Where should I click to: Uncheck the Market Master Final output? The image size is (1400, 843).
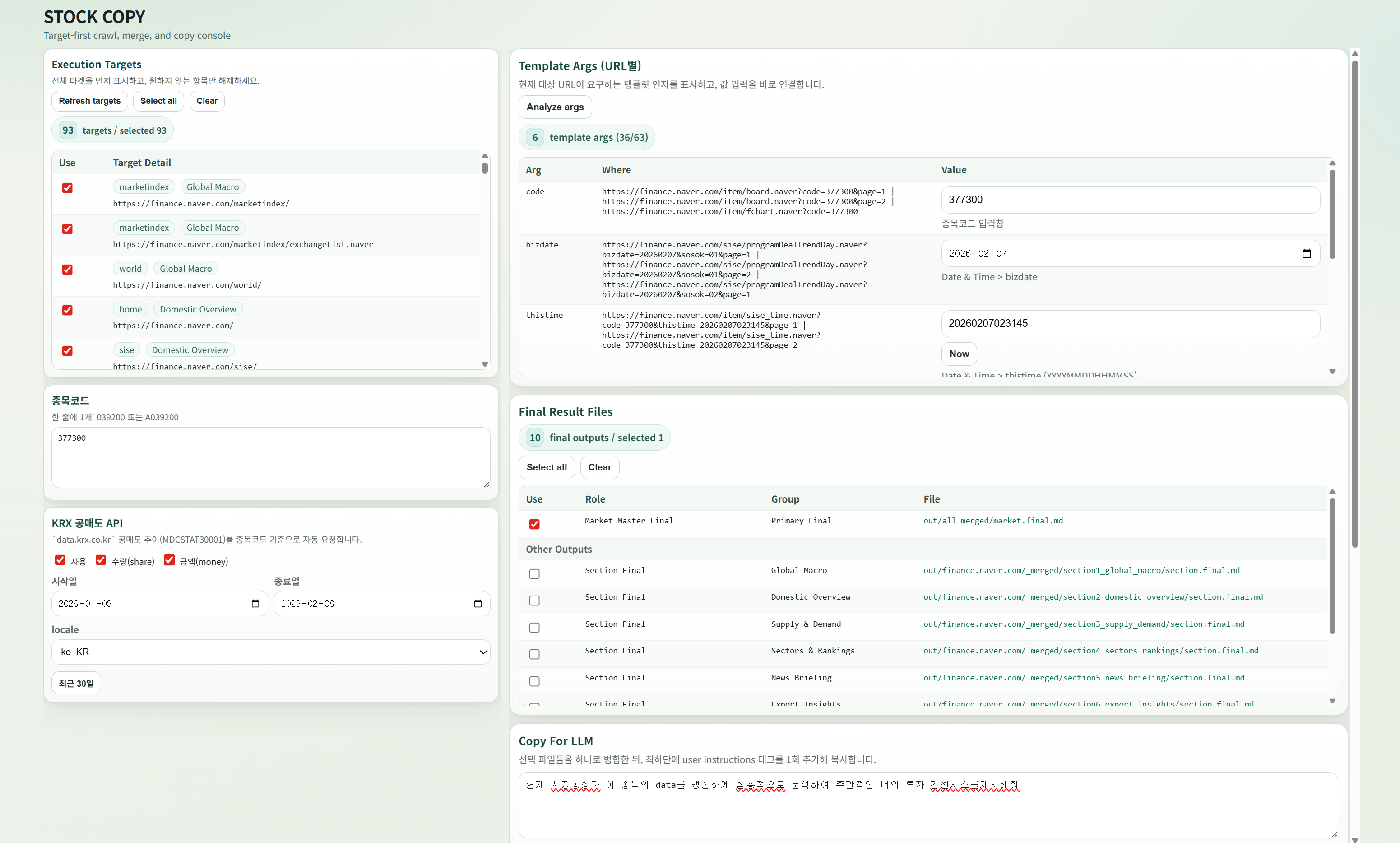(534, 524)
